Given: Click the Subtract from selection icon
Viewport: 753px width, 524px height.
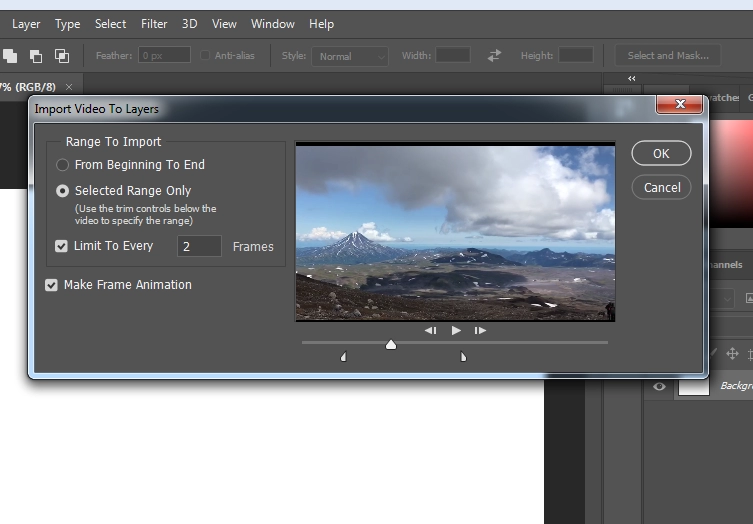Looking at the screenshot, I should tap(36, 56).
